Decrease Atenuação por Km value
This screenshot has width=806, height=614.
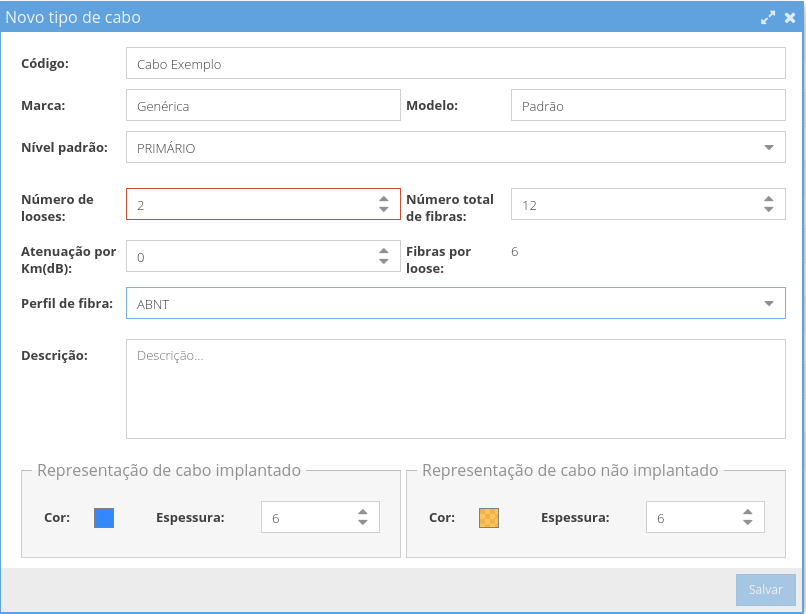(x=383, y=261)
